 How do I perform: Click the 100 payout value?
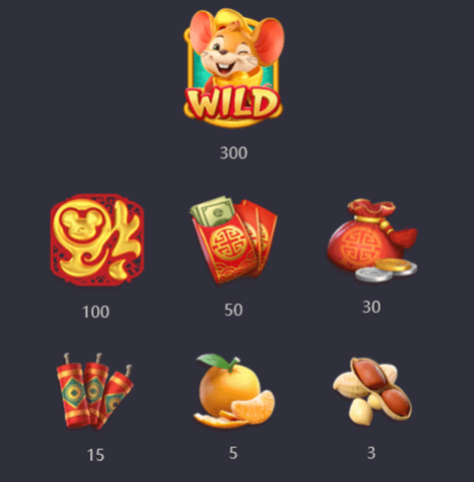(x=96, y=312)
